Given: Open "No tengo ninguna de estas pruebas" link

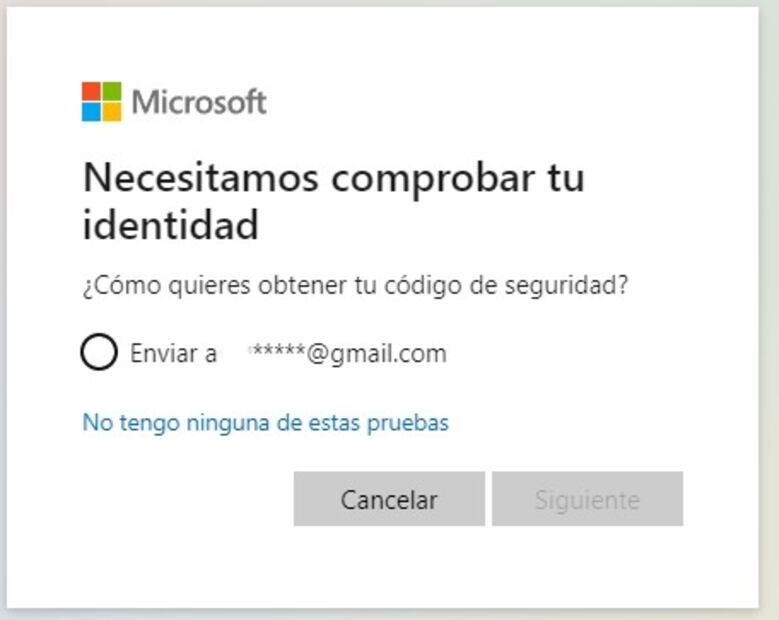Looking at the screenshot, I should (265, 422).
